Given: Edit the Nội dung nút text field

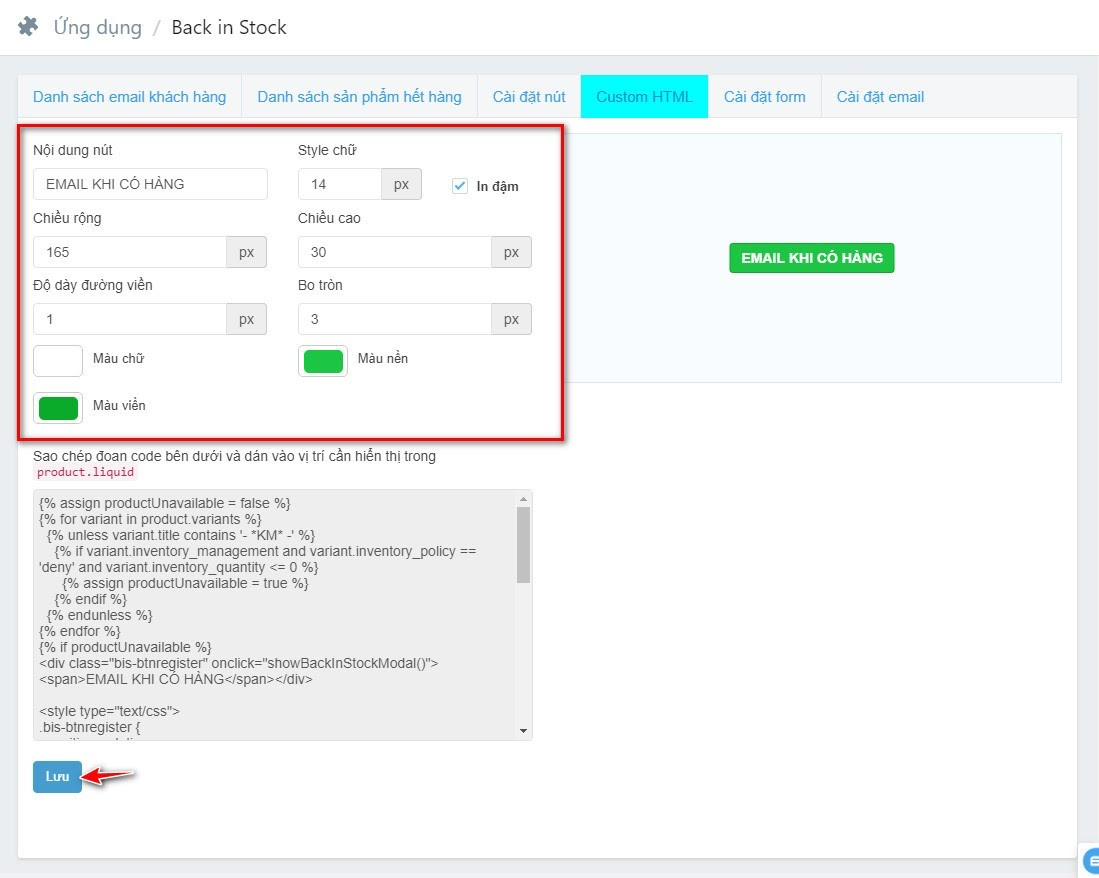Looking at the screenshot, I should (x=150, y=184).
